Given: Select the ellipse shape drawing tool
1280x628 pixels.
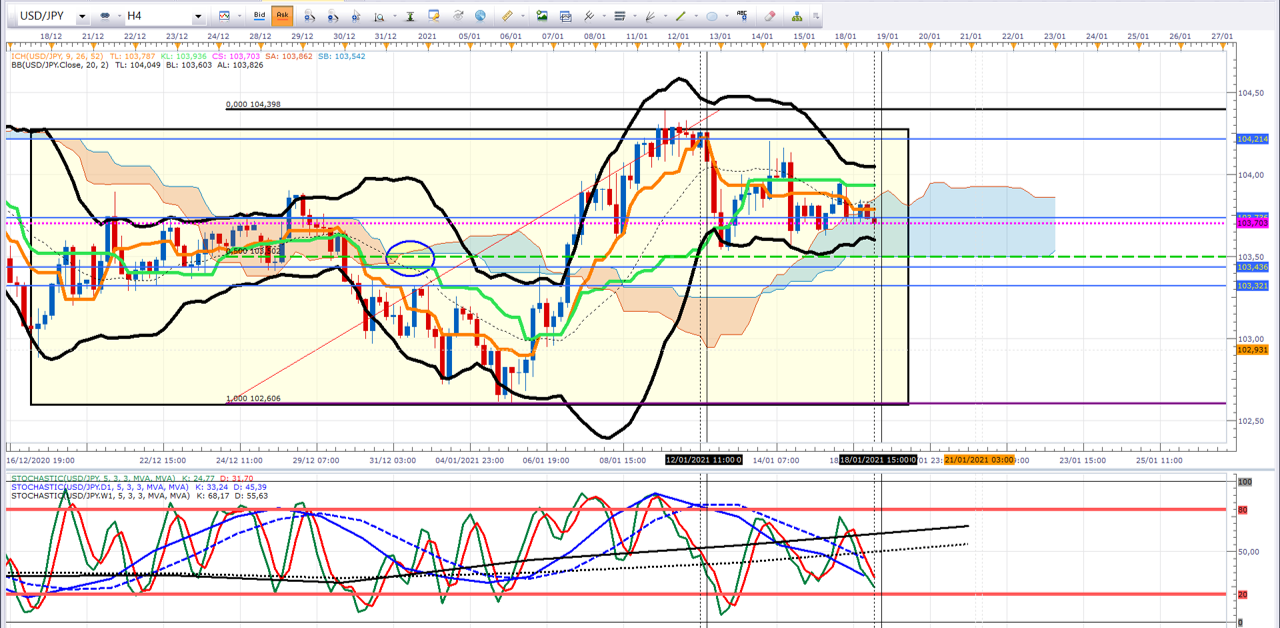Looking at the screenshot, I should 711,16.
